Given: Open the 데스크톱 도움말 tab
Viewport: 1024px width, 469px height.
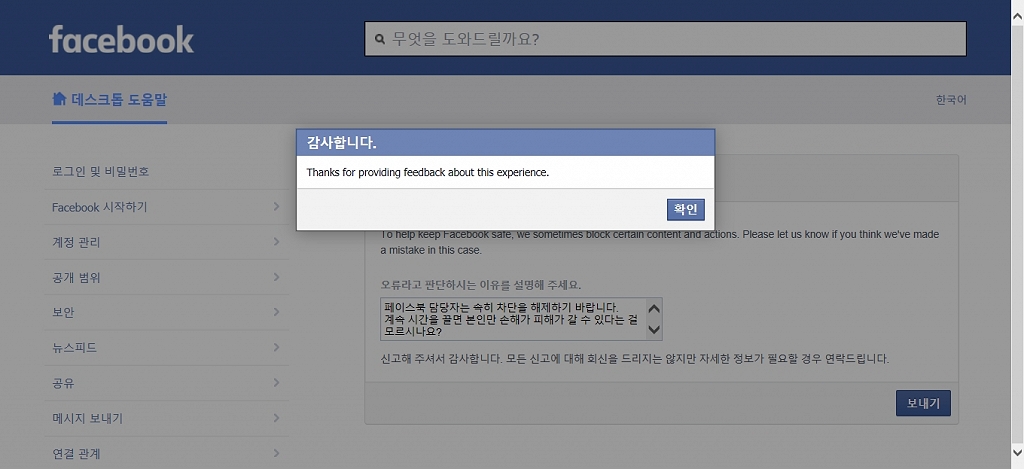Looking at the screenshot, I should click(x=110, y=99).
